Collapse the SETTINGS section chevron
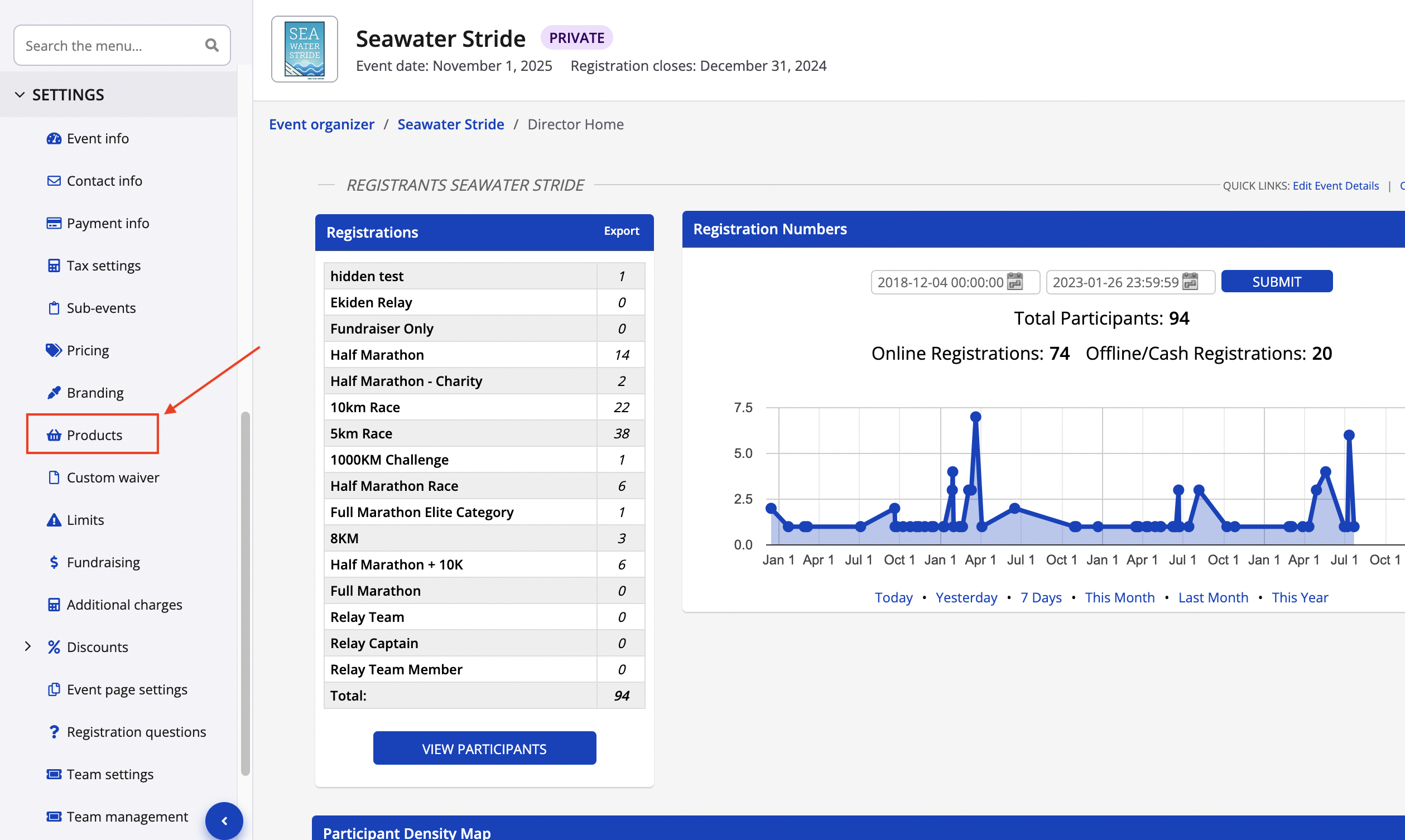1405x840 pixels. (x=20, y=94)
